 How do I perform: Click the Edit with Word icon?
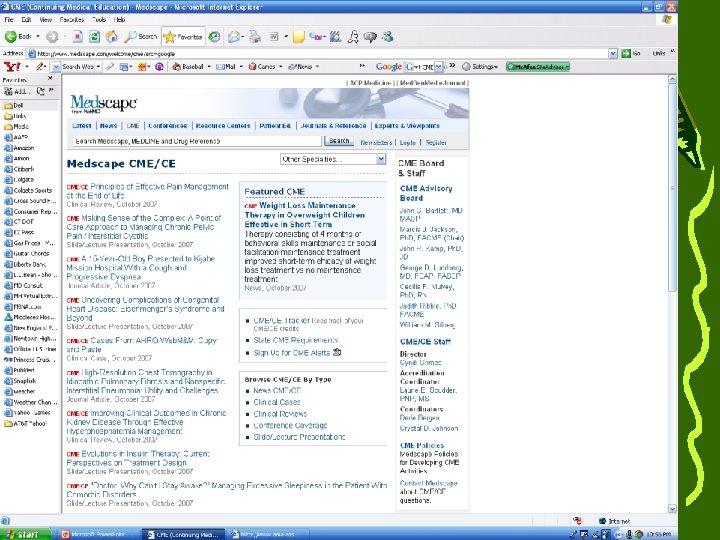coord(274,37)
